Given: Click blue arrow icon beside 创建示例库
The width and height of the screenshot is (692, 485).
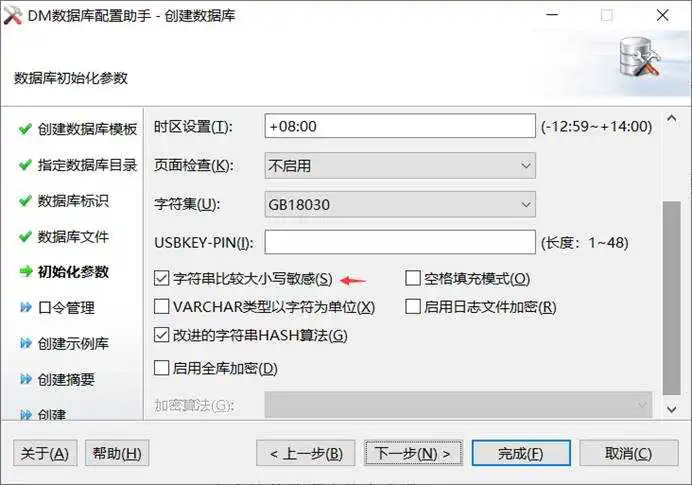Looking at the screenshot, I should coord(26,343).
